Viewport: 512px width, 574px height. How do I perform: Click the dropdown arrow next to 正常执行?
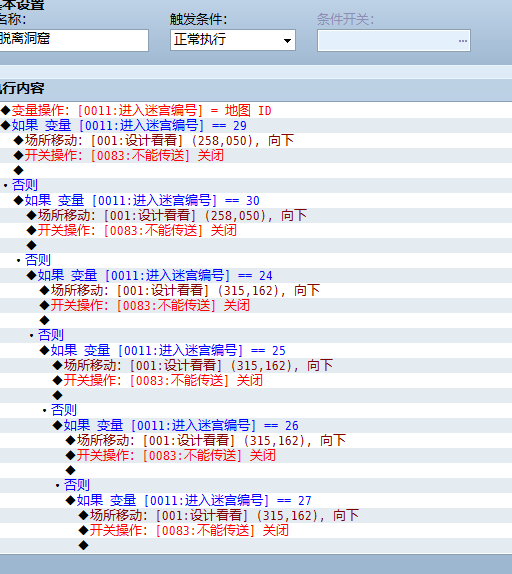(288, 41)
